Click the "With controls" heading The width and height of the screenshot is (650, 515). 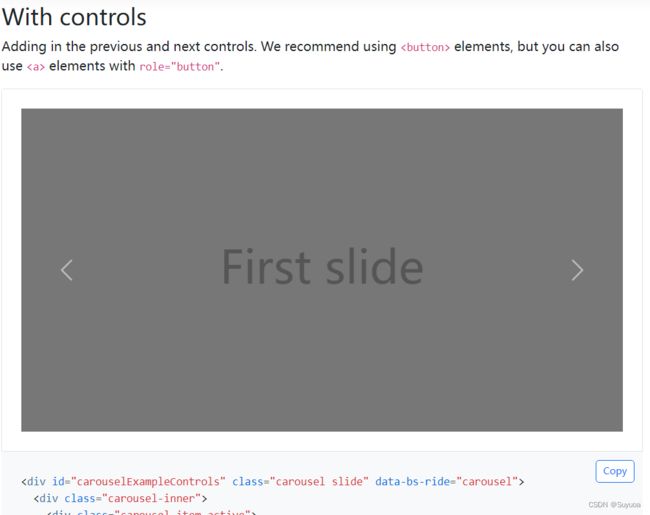74,17
